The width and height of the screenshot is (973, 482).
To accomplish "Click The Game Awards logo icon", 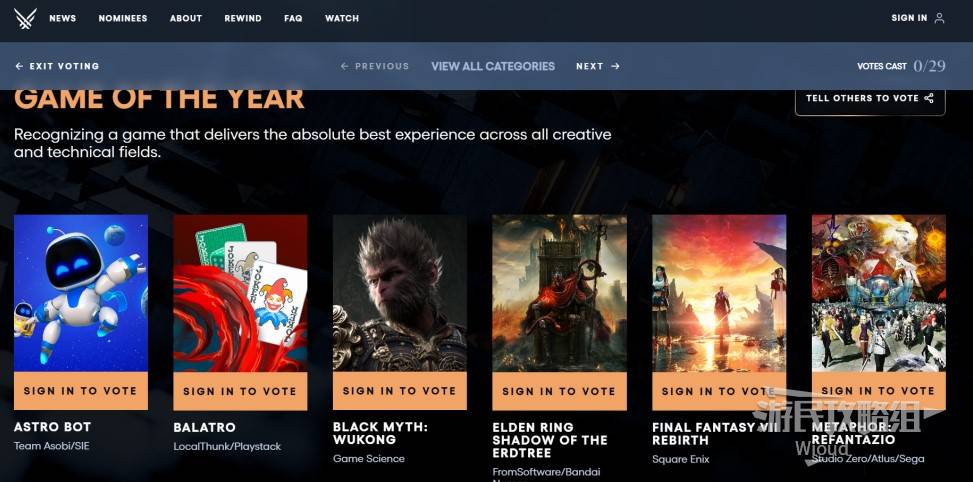I will pos(25,19).
